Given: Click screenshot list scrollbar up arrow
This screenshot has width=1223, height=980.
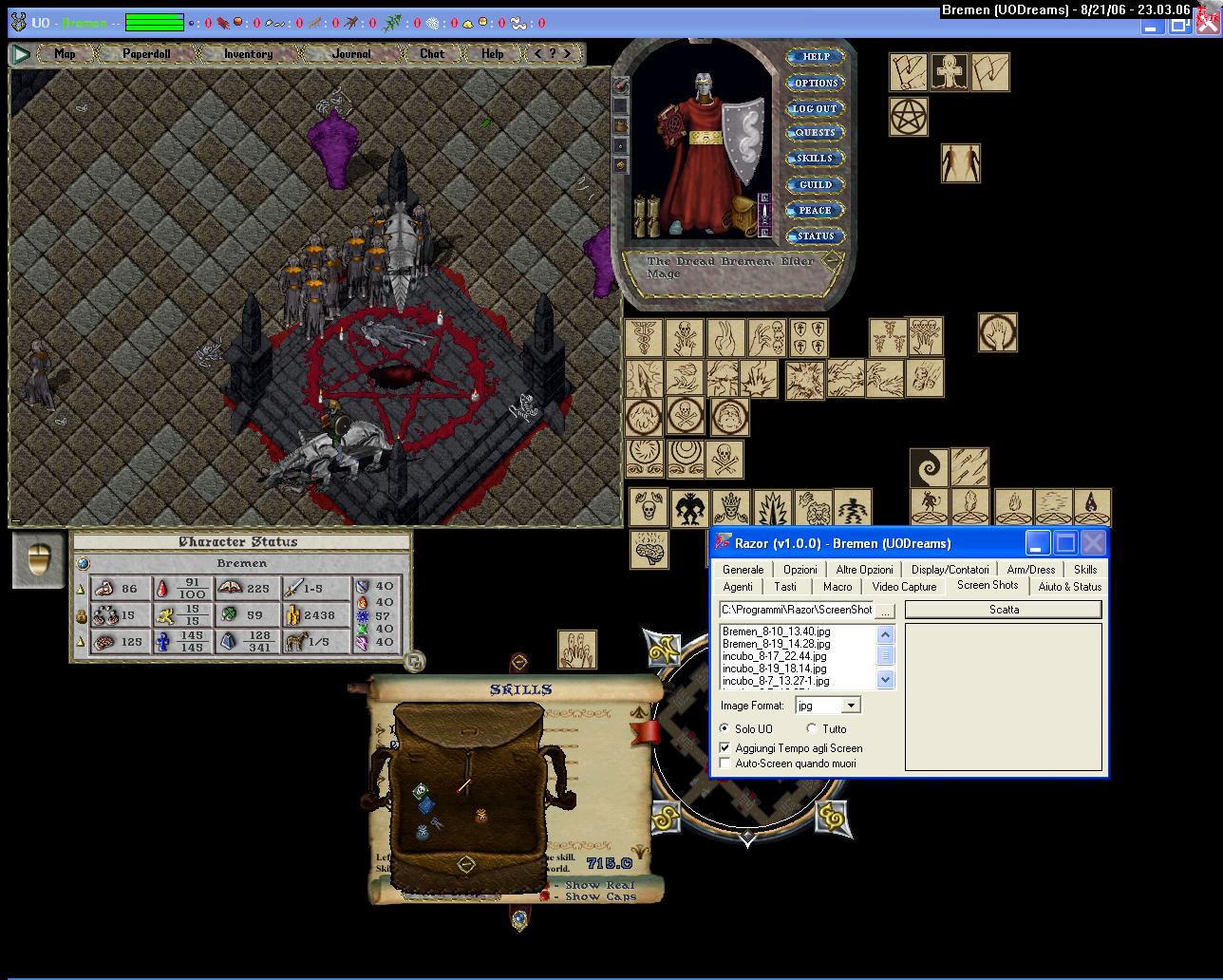Looking at the screenshot, I should [x=885, y=634].
